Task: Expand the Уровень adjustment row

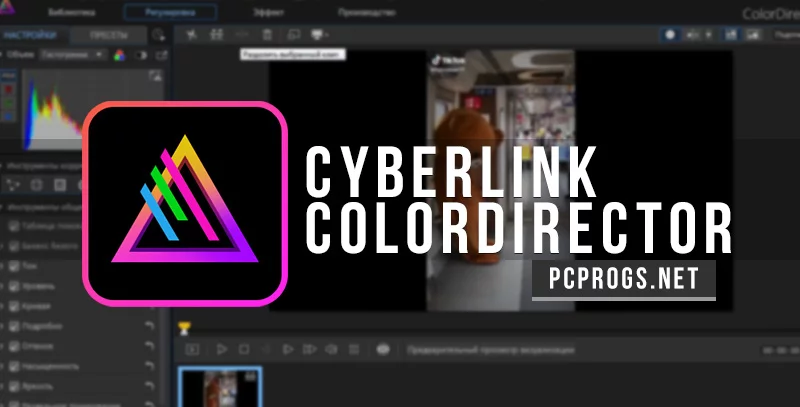Action: 3,286
